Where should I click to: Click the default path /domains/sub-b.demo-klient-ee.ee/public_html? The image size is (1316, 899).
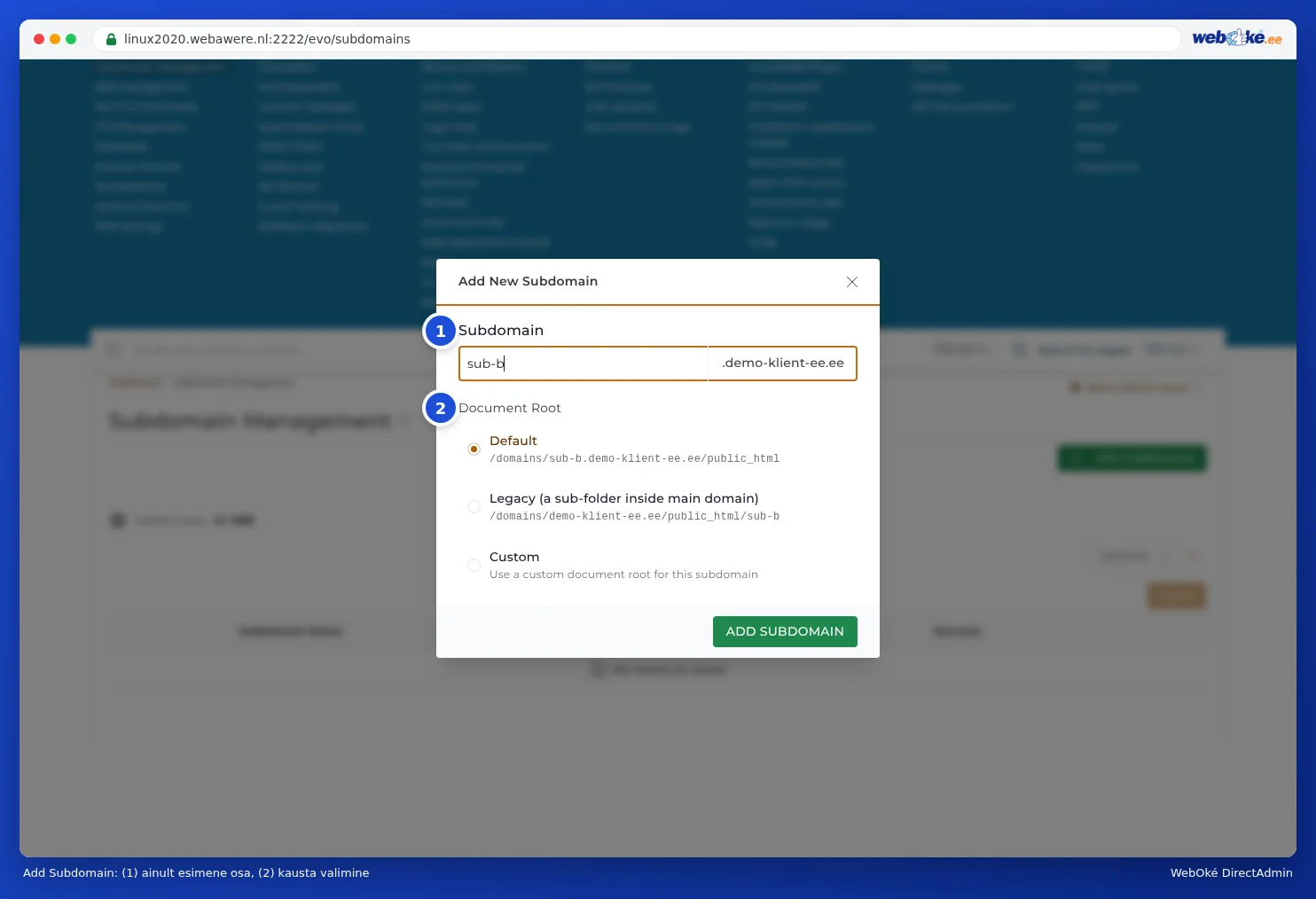pos(634,458)
